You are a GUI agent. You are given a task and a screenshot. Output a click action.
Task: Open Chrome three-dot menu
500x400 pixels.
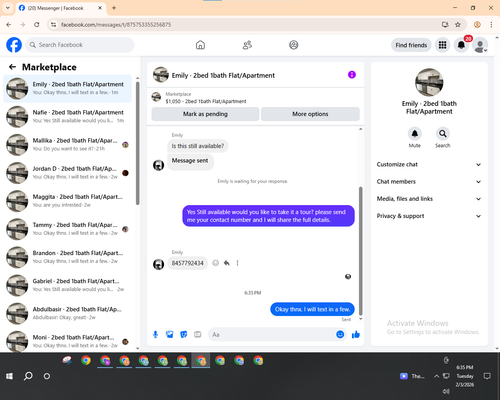[491, 25]
